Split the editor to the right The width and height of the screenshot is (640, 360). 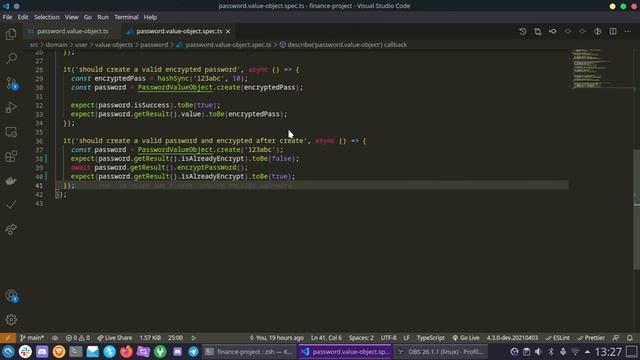point(613,31)
